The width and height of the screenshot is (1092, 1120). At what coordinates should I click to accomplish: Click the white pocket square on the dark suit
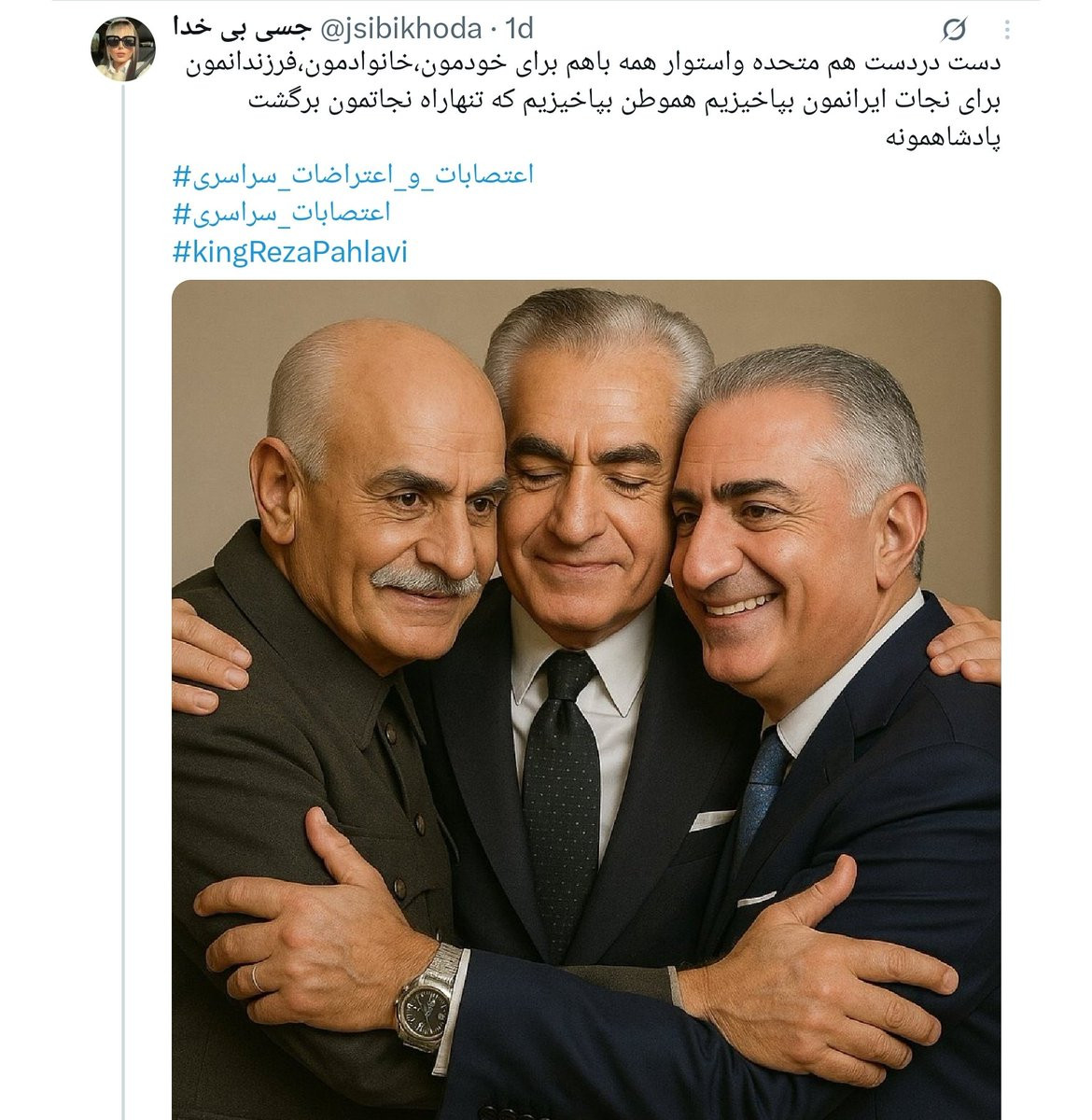(x=711, y=820)
